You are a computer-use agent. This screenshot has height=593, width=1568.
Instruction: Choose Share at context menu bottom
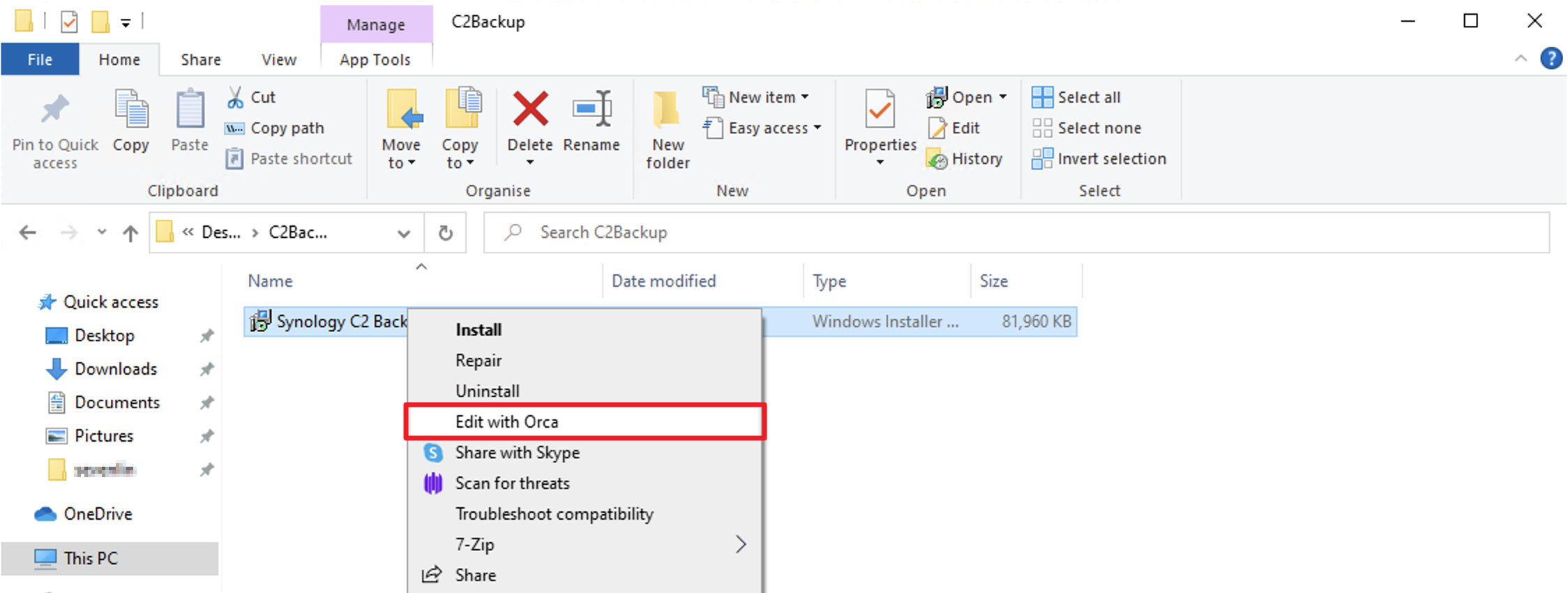point(585,576)
